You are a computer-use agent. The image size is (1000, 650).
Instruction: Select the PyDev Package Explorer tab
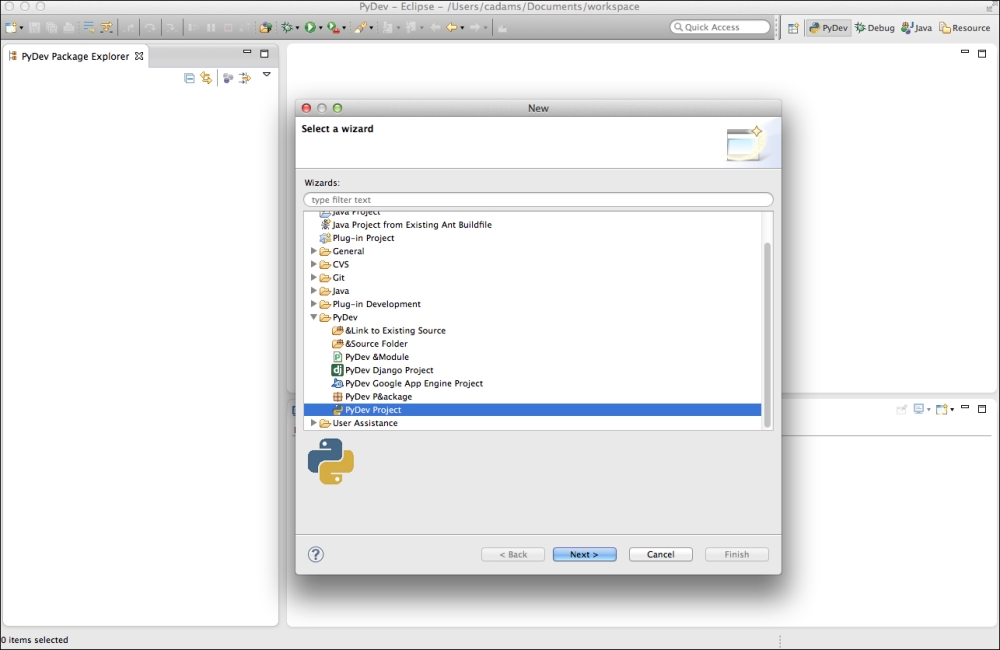75,56
